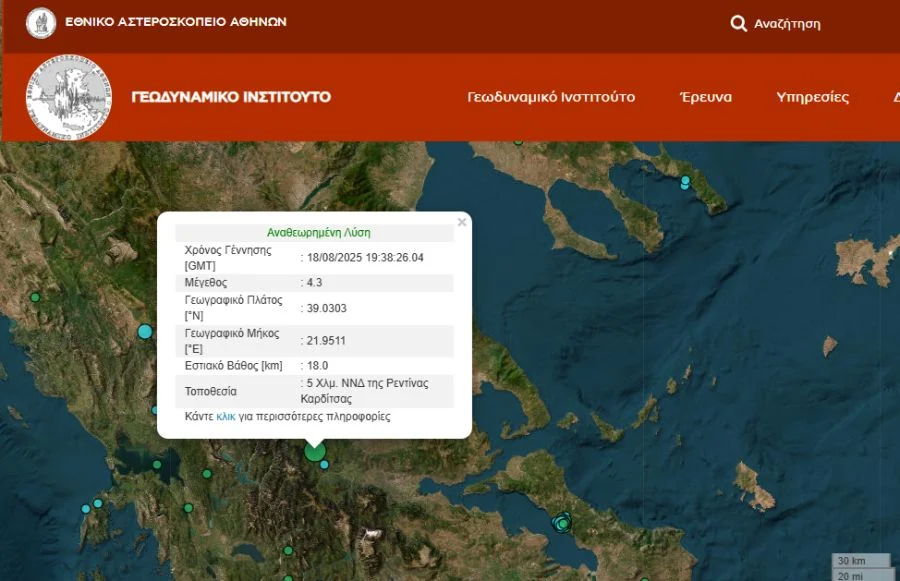Image resolution: width=900 pixels, height=581 pixels.
Task: Select the green marker cluster near Evia
Action: [x=563, y=522]
